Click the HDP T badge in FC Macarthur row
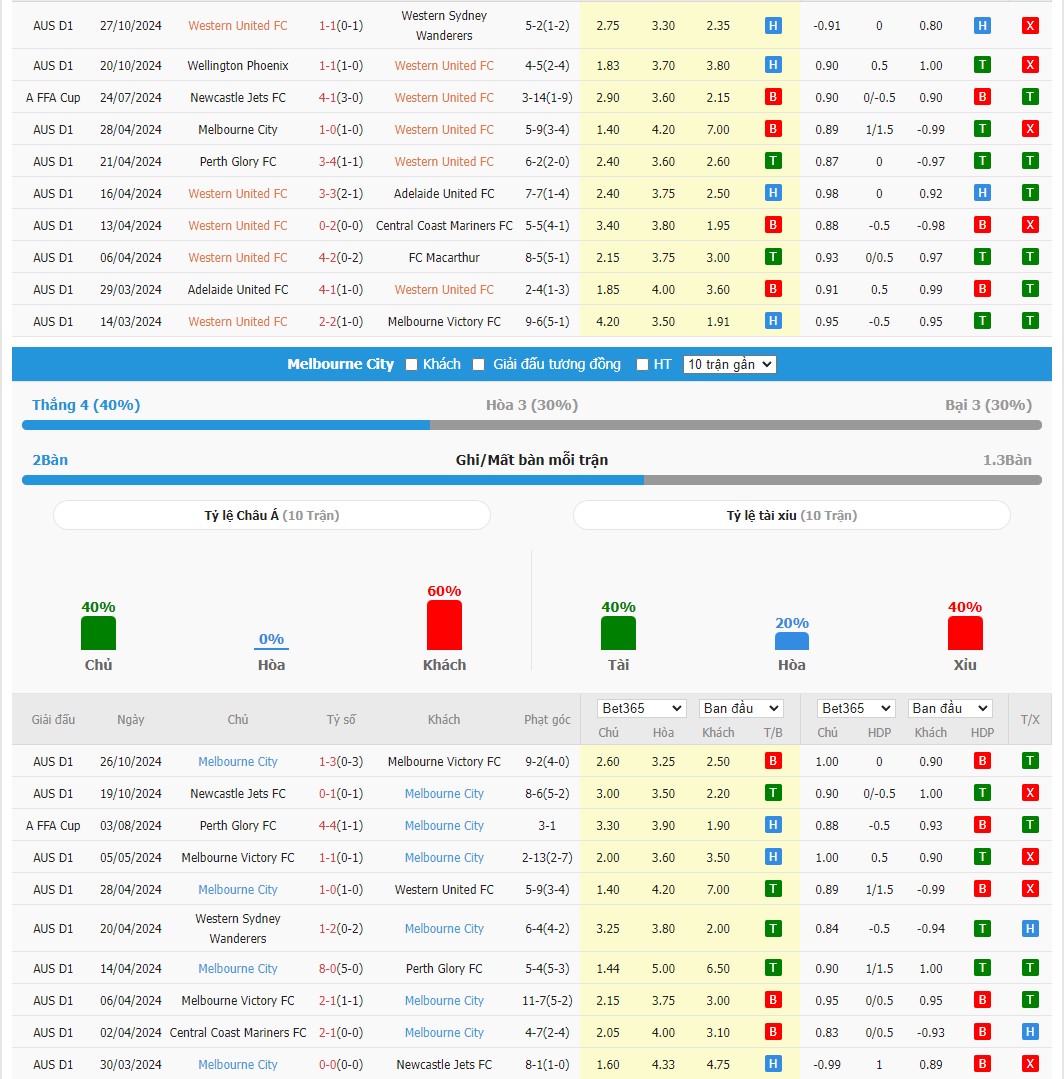Screen dimensions: 1064x1079 point(982,257)
